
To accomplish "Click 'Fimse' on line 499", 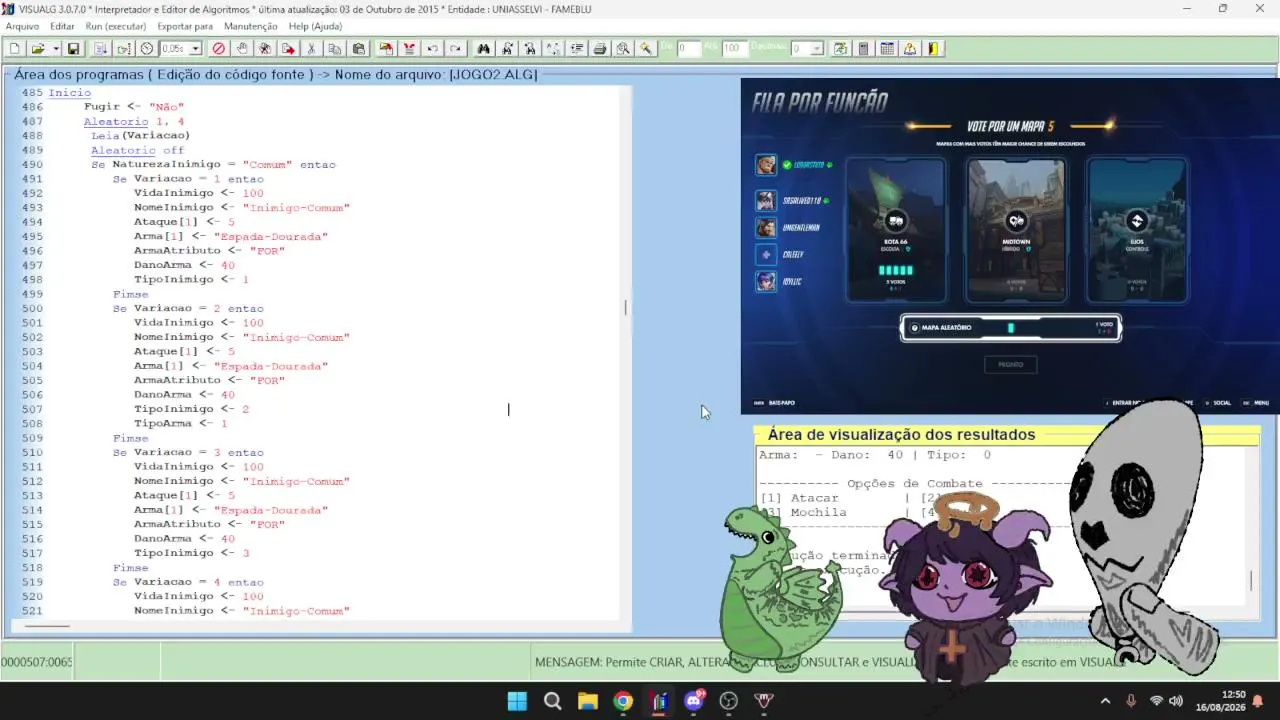I will 130,294.
